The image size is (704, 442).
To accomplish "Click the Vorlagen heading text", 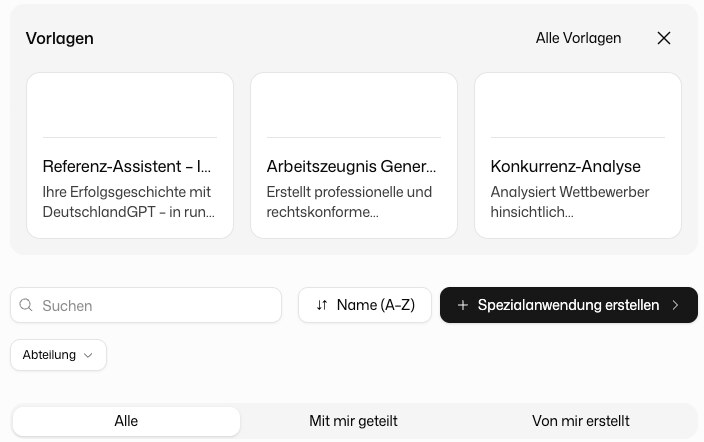I will coord(60,39).
